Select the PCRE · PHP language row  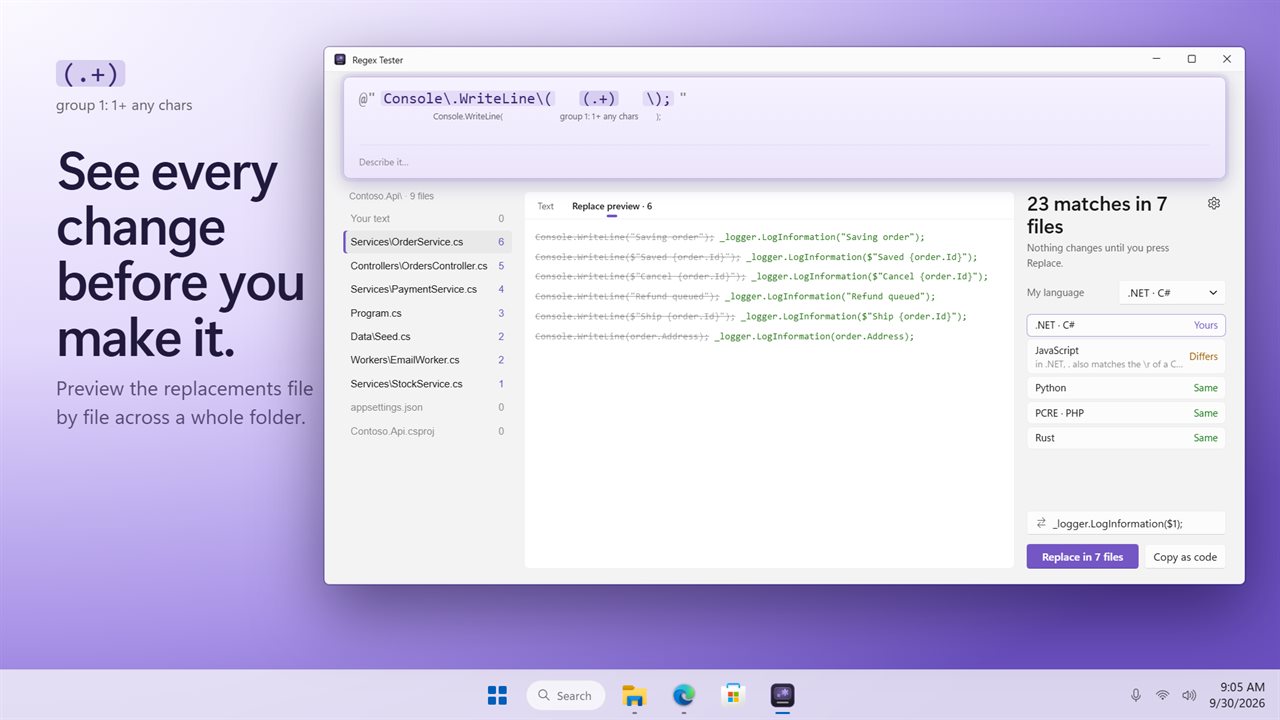(x=1126, y=413)
